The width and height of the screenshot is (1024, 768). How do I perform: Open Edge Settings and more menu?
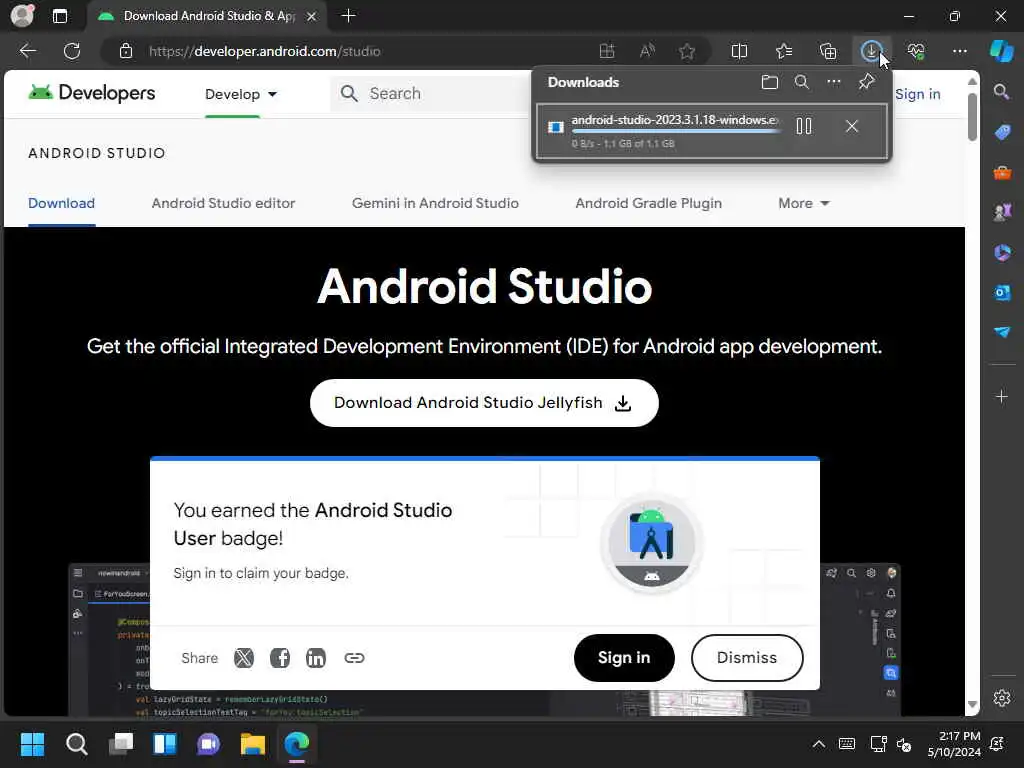[x=959, y=51]
